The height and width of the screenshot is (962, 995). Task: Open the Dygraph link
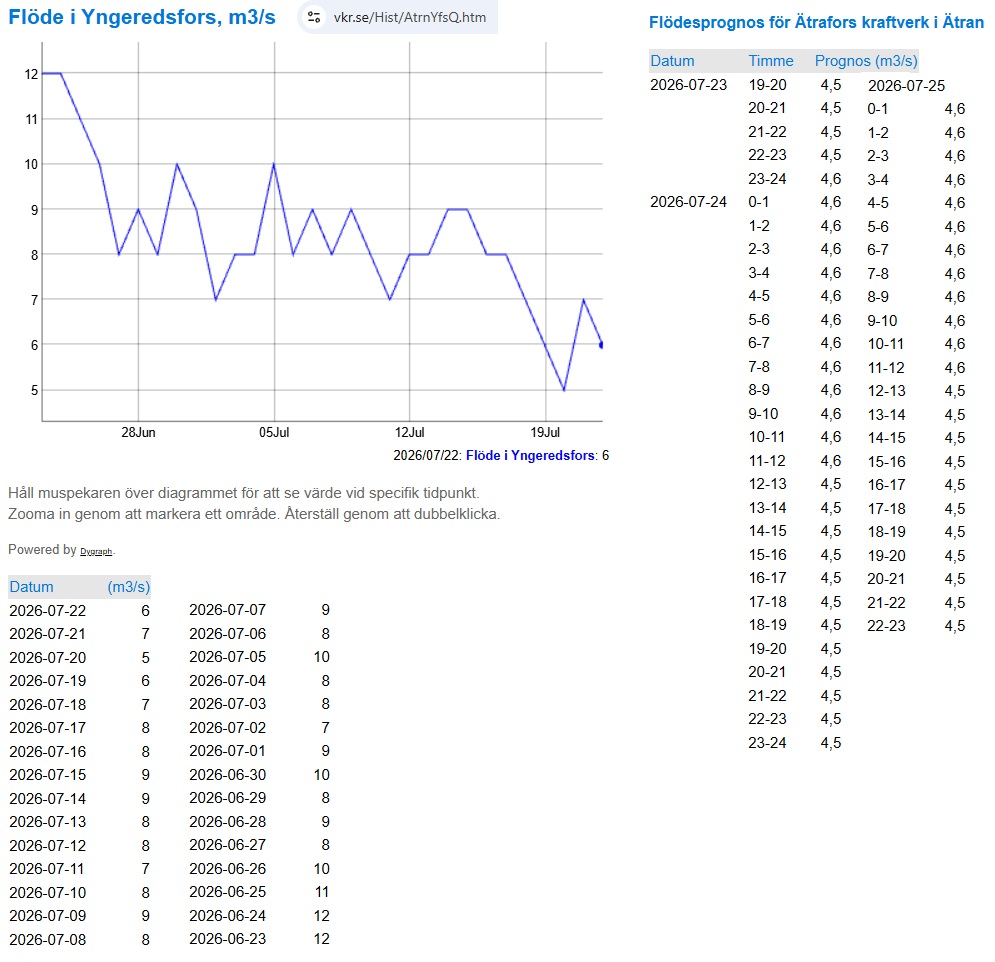tap(96, 551)
